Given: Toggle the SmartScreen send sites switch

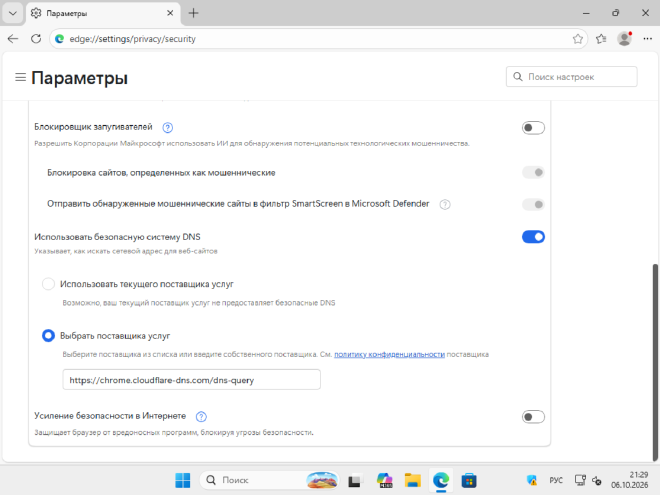Looking at the screenshot, I should click(533, 205).
